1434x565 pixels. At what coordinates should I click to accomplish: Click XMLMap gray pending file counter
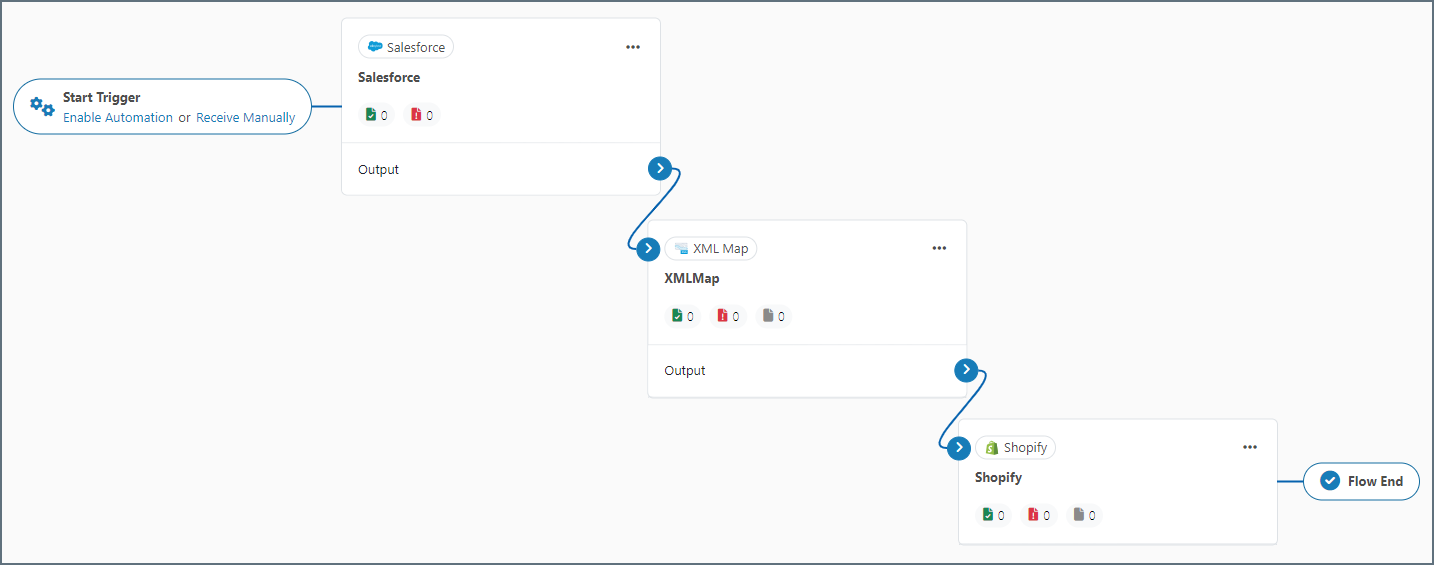773,316
